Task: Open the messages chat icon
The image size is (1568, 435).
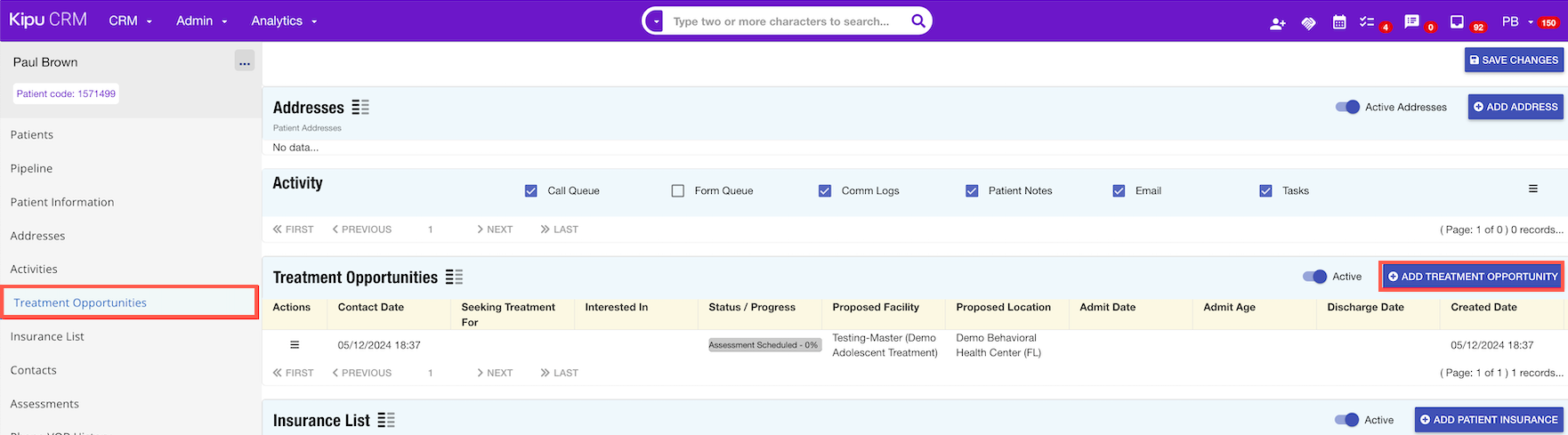Action: point(1411,21)
